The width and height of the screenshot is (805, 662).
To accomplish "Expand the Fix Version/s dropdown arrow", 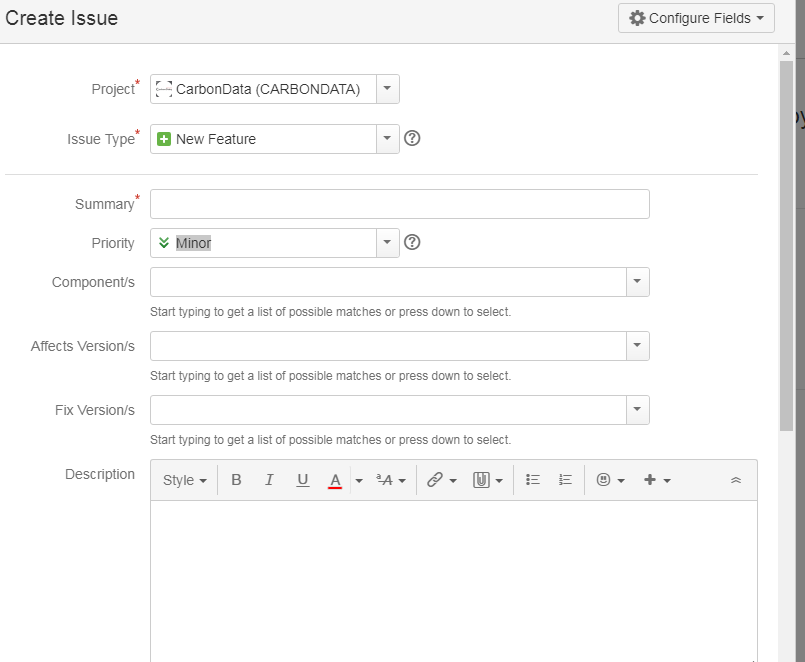I will [638, 410].
